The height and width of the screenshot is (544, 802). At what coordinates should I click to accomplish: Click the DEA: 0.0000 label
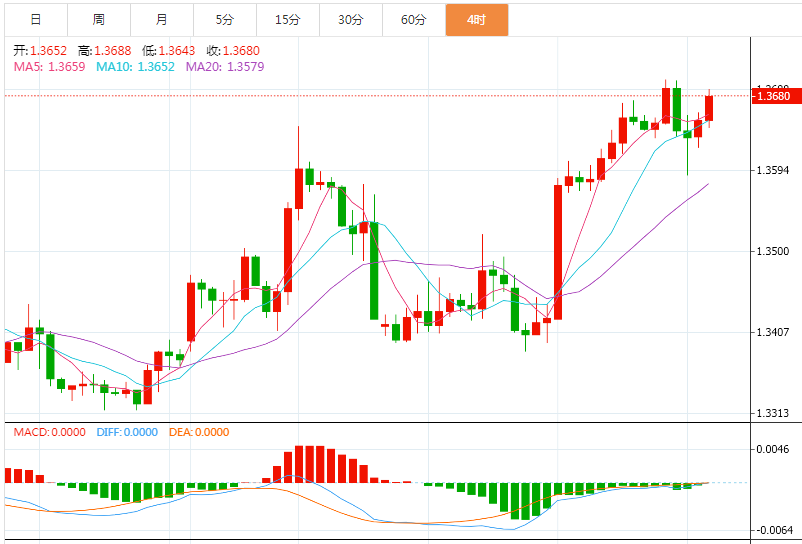[199, 432]
